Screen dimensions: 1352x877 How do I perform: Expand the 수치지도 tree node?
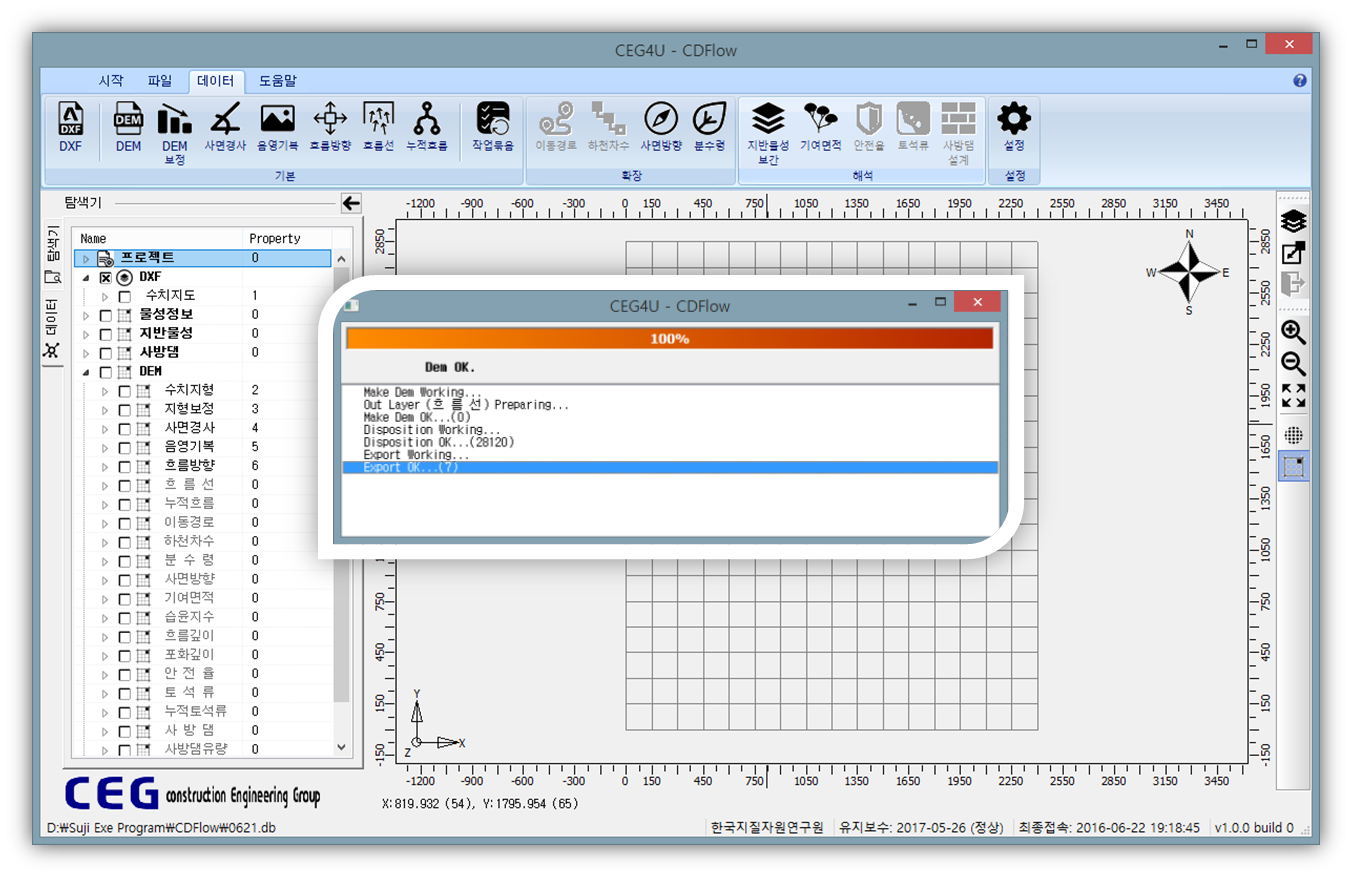(105, 296)
